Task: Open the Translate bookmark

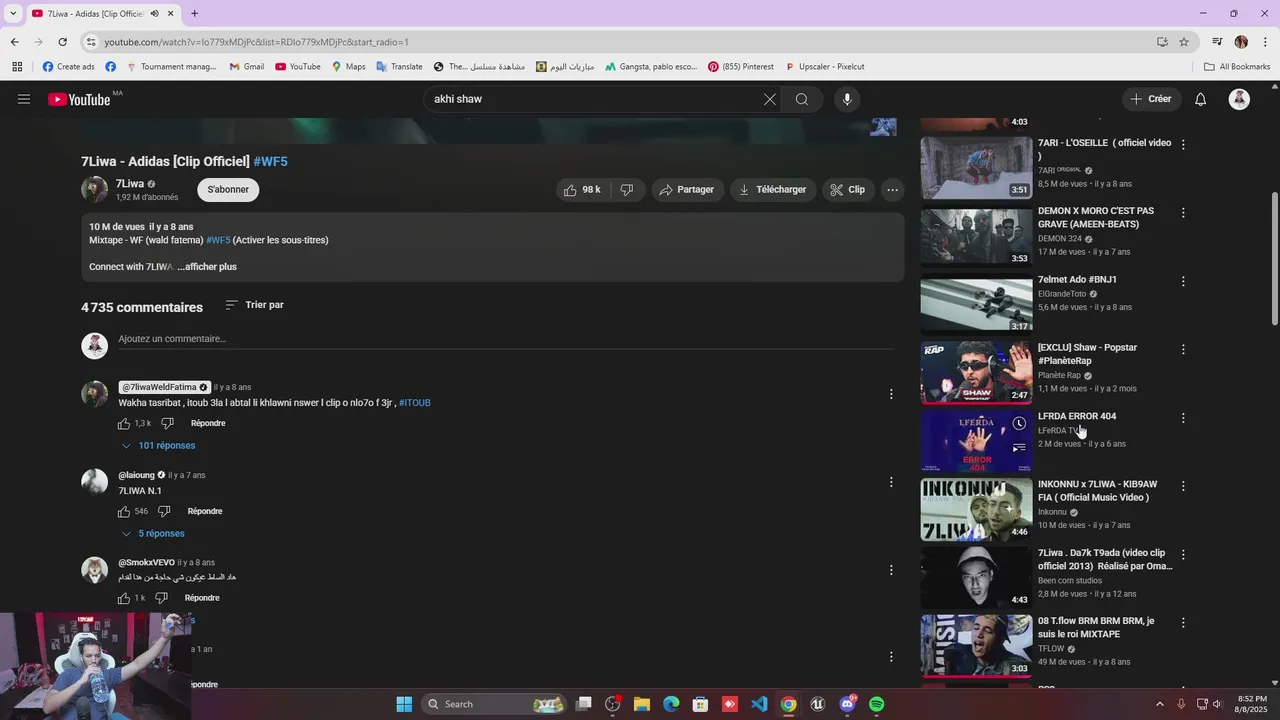Action: coord(399,67)
